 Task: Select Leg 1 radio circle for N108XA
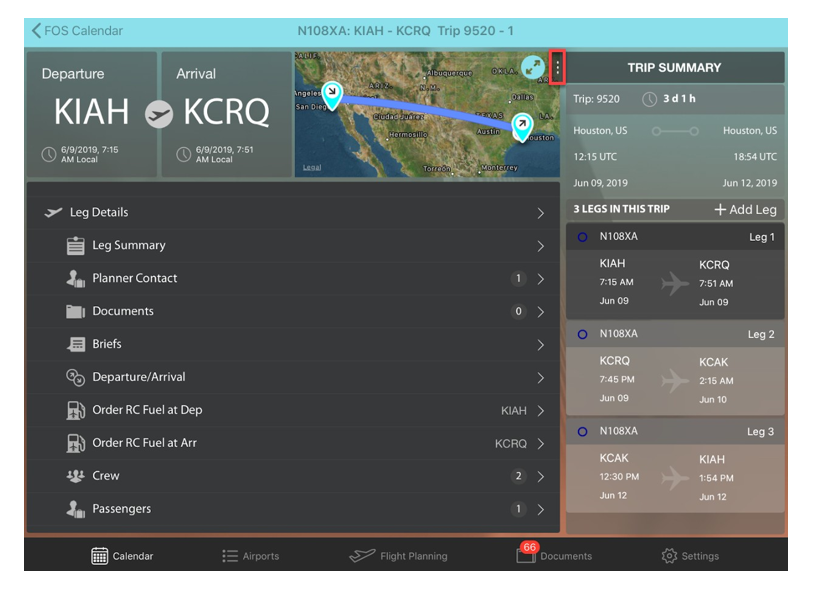pyautogui.click(x=582, y=237)
